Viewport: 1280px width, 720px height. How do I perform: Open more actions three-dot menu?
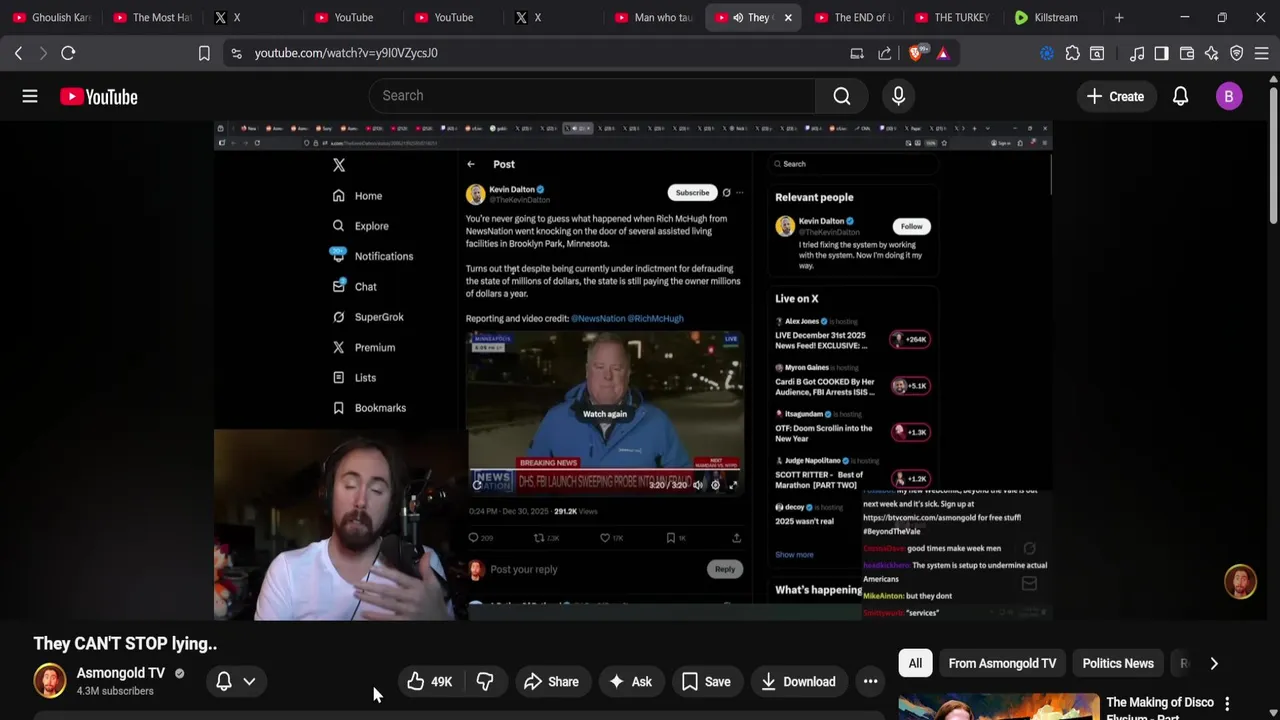coord(870,682)
